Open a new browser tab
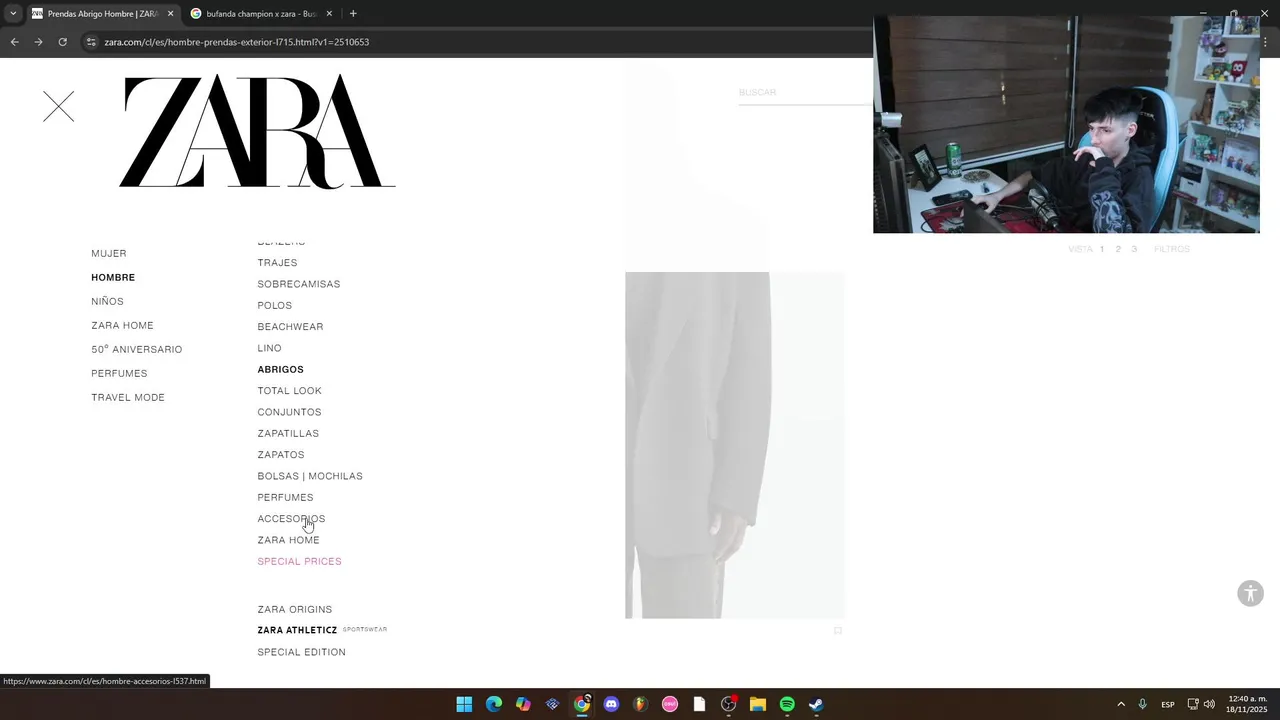 [353, 13]
